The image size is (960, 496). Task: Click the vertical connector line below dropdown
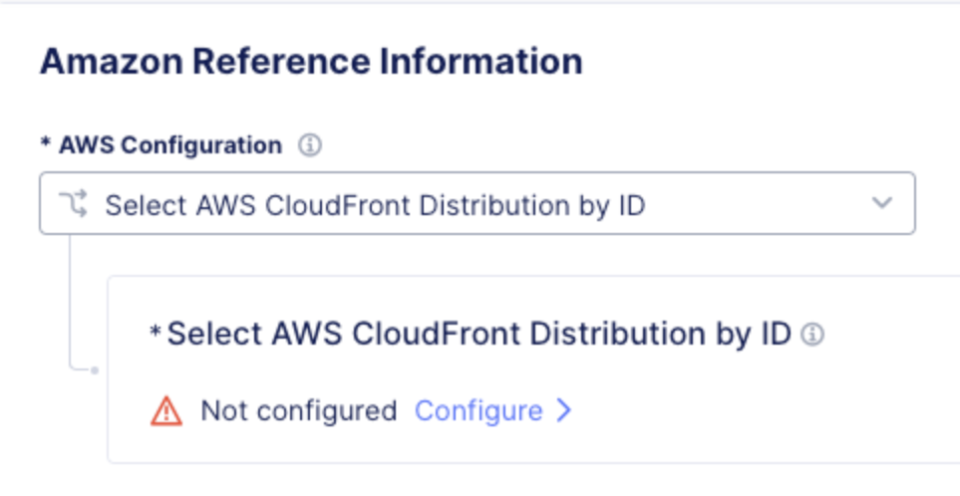[70, 300]
